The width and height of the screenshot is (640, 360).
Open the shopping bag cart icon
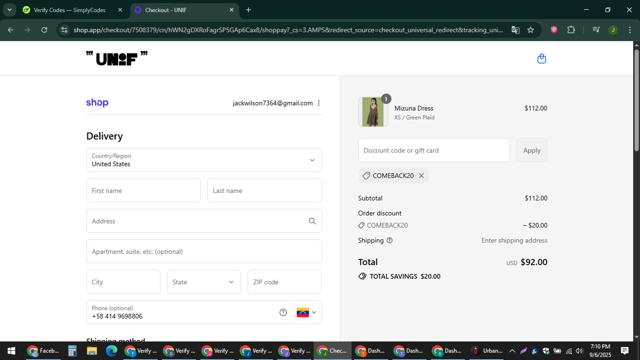(x=541, y=59)
